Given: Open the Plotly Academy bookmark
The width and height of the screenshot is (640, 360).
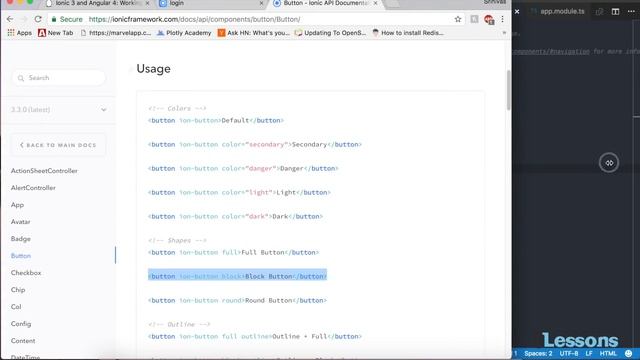Looking at the screenshot, I should coord(184,33).
